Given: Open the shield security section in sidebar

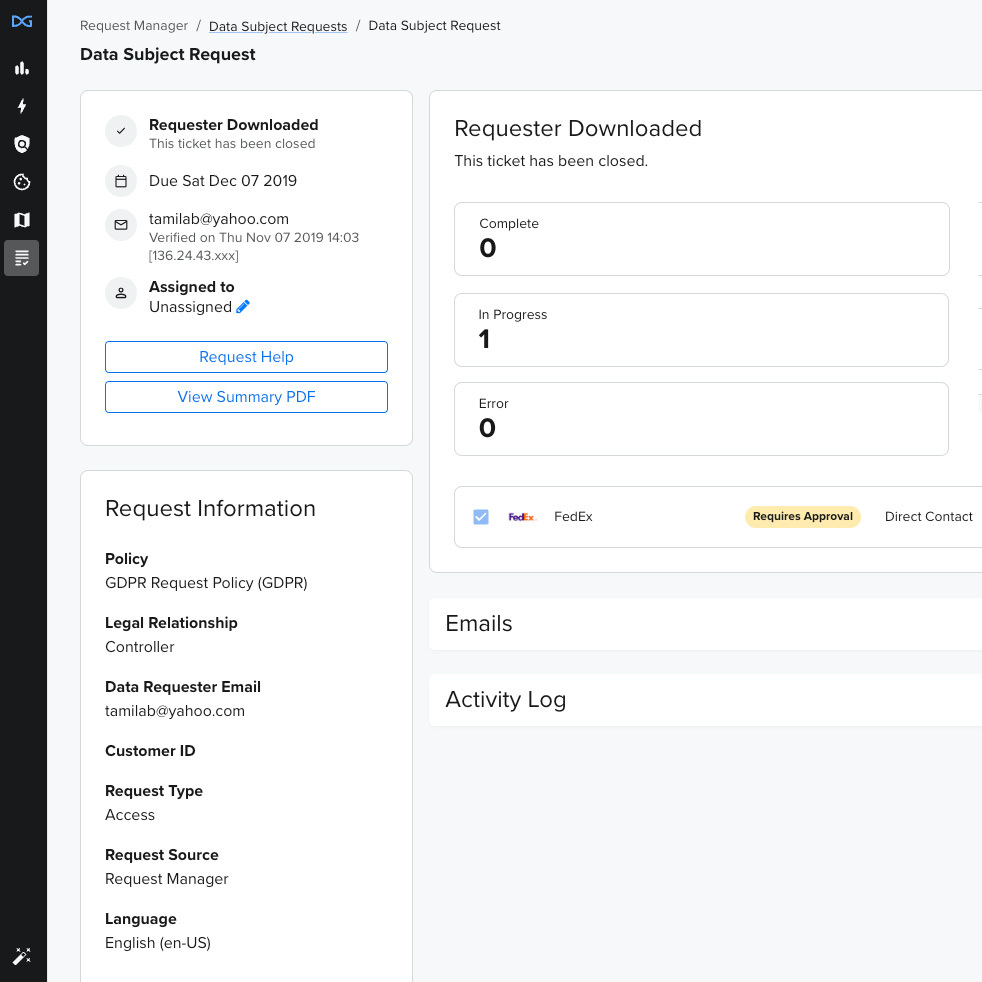Looking at the screenshot, I should [21, 144].
